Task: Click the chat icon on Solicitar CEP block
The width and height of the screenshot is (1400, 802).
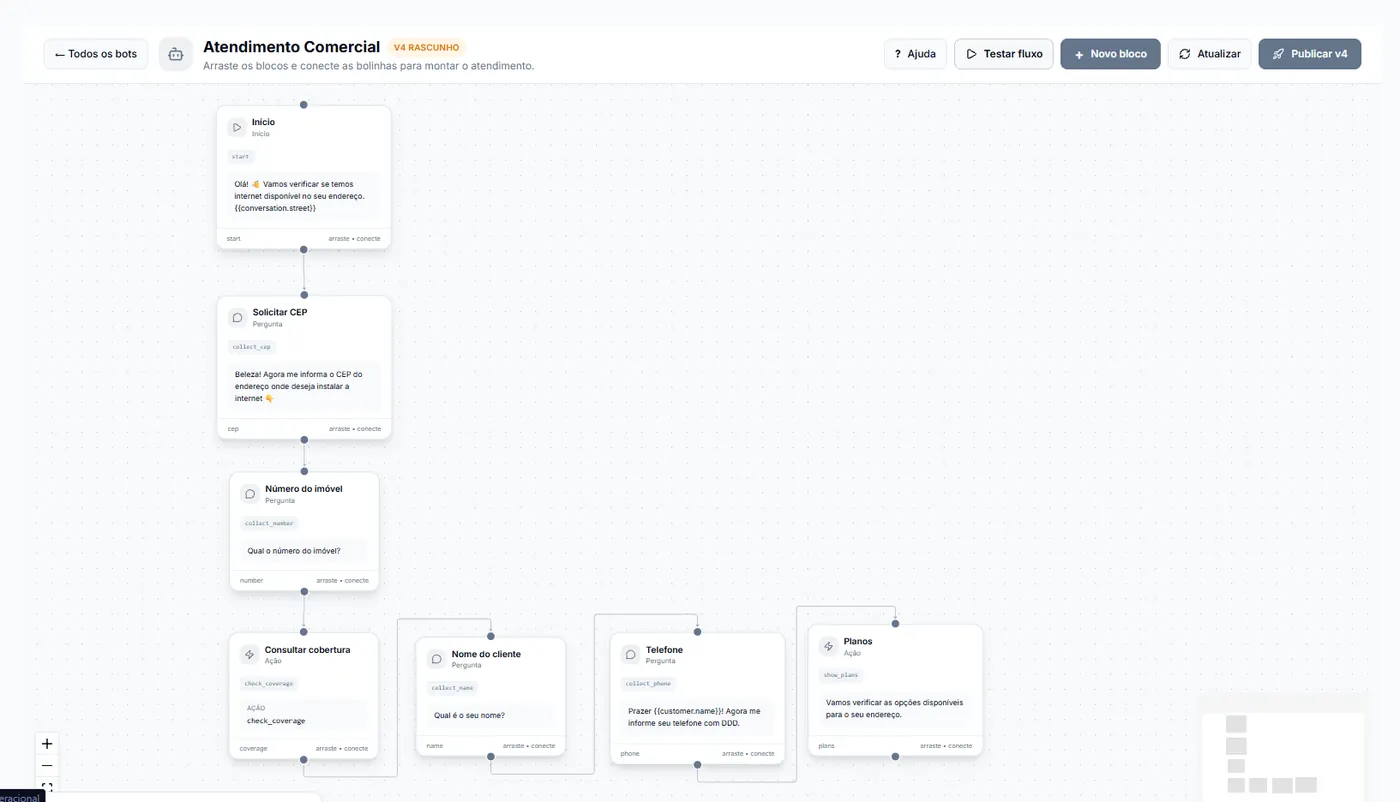Action: [x=237, y=317]
